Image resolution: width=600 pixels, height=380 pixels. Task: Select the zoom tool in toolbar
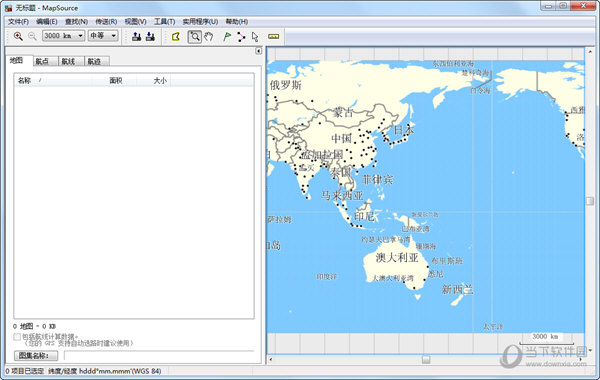(194, 37)
